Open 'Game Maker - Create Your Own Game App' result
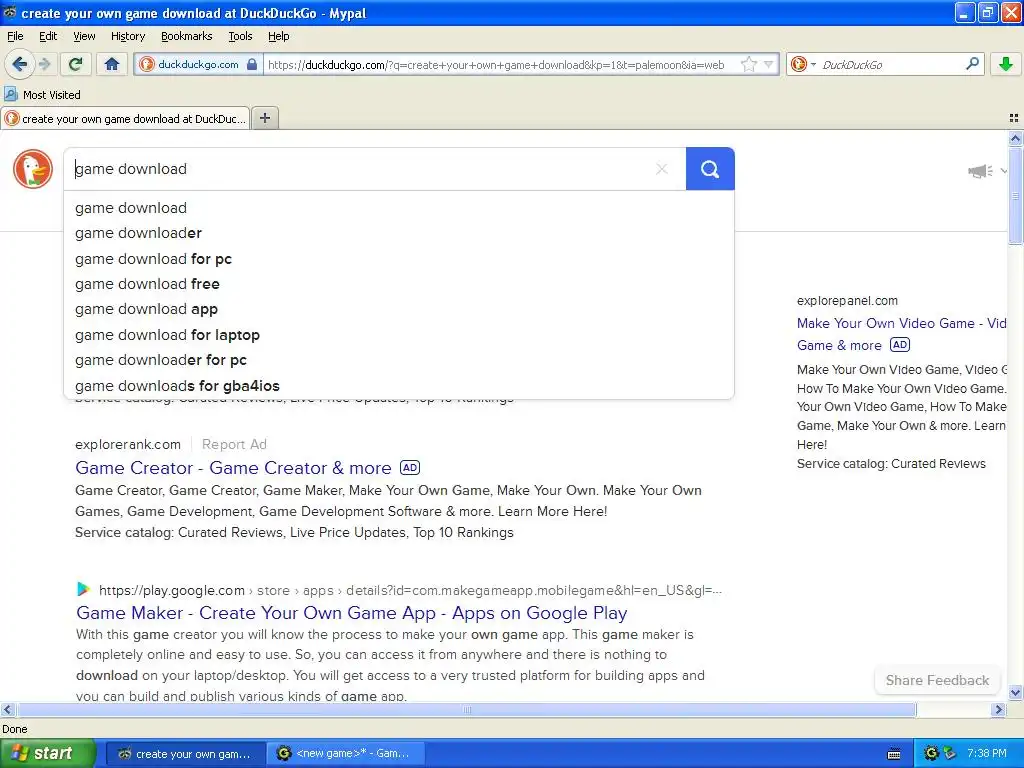Image resolution: width=1024 pixels, height=768 pixels. (x=351, y=613)
